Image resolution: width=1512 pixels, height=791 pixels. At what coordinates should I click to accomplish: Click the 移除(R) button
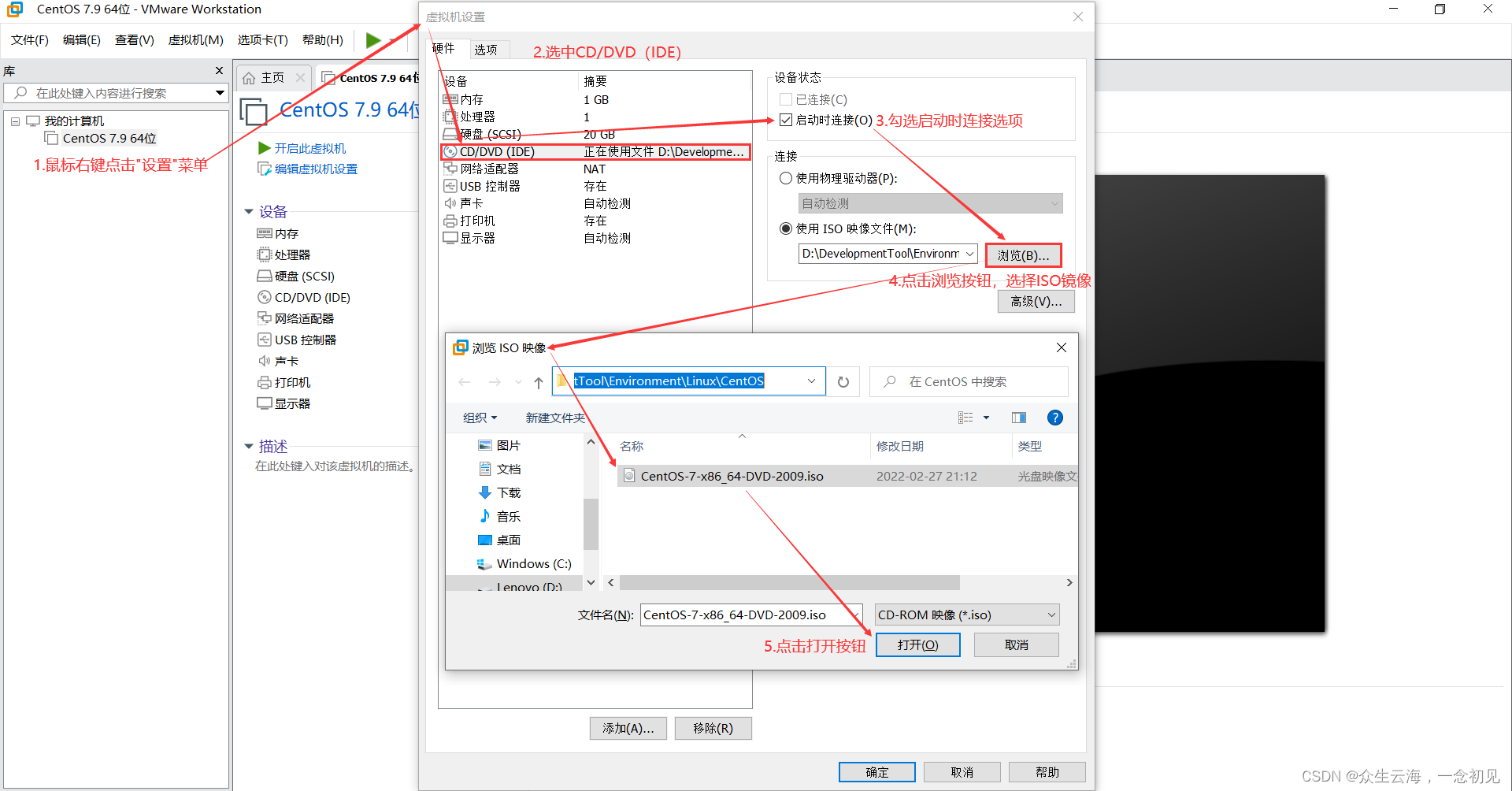(713, 728)
